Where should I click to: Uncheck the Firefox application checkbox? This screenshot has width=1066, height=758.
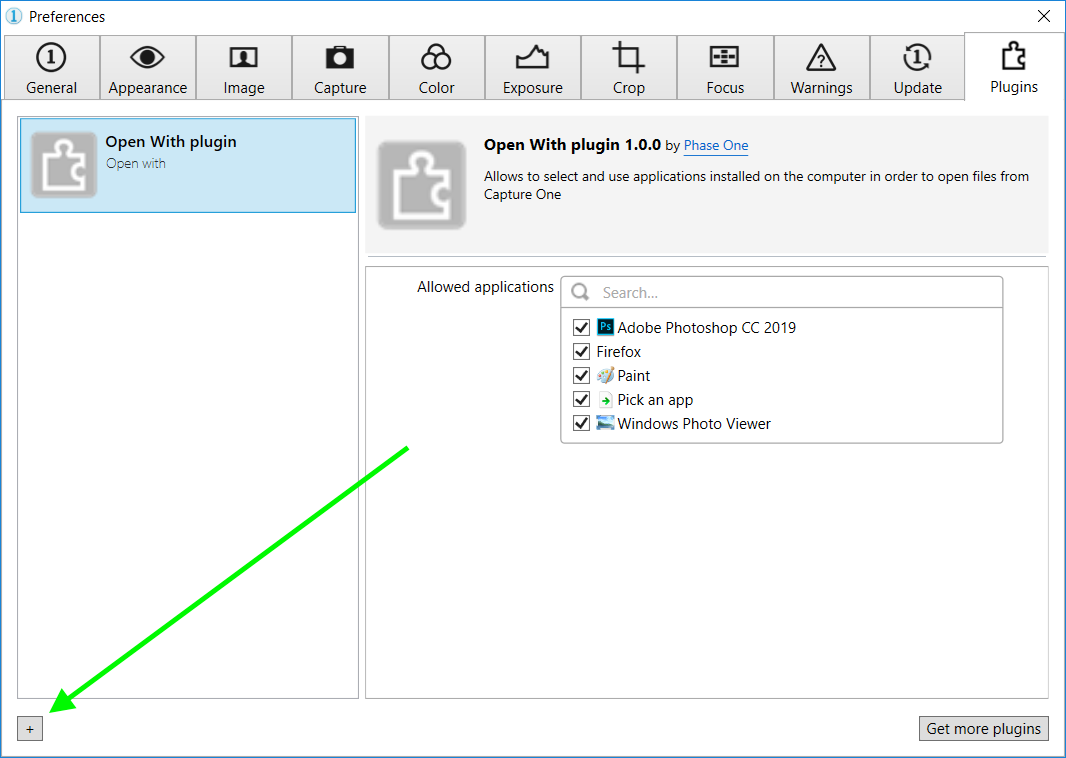click(581, 351)
